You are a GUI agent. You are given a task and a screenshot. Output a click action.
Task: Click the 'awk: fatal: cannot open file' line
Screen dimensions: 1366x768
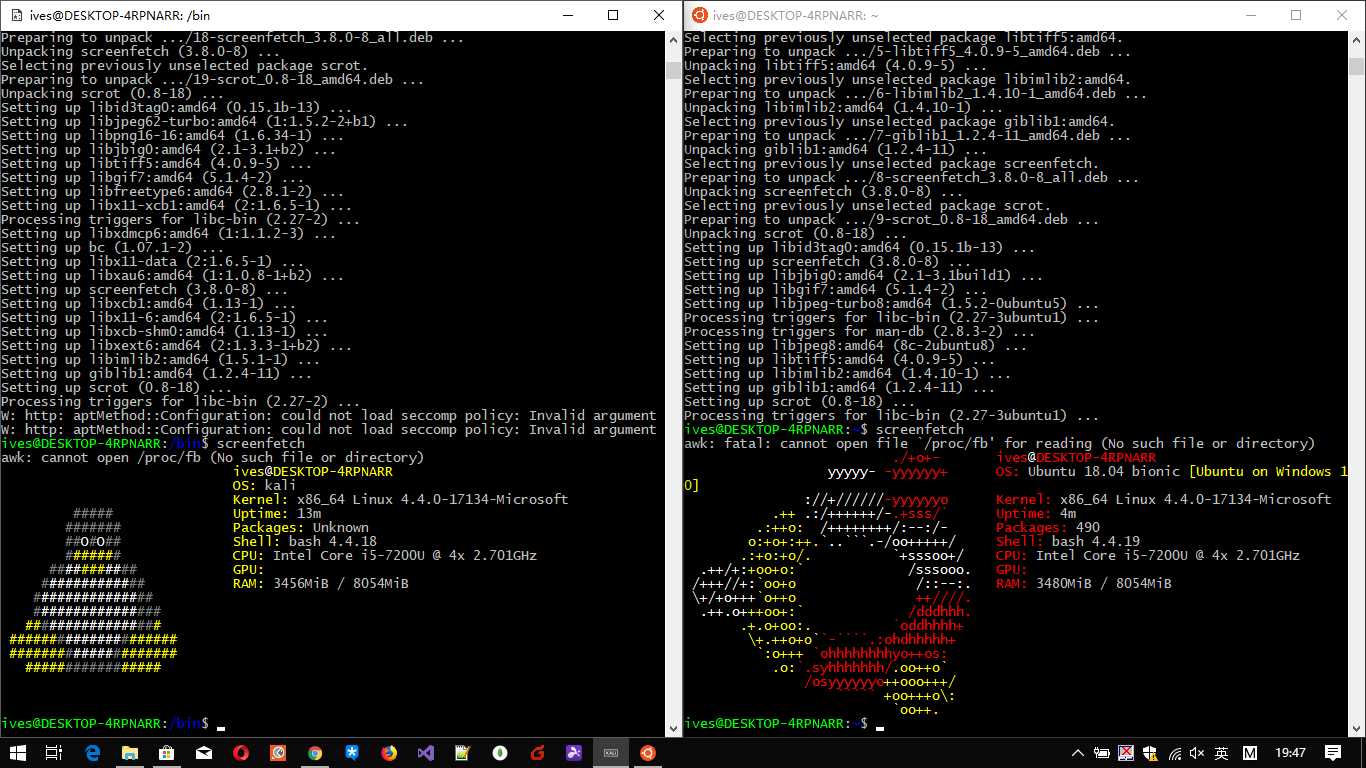(1000, 443)
